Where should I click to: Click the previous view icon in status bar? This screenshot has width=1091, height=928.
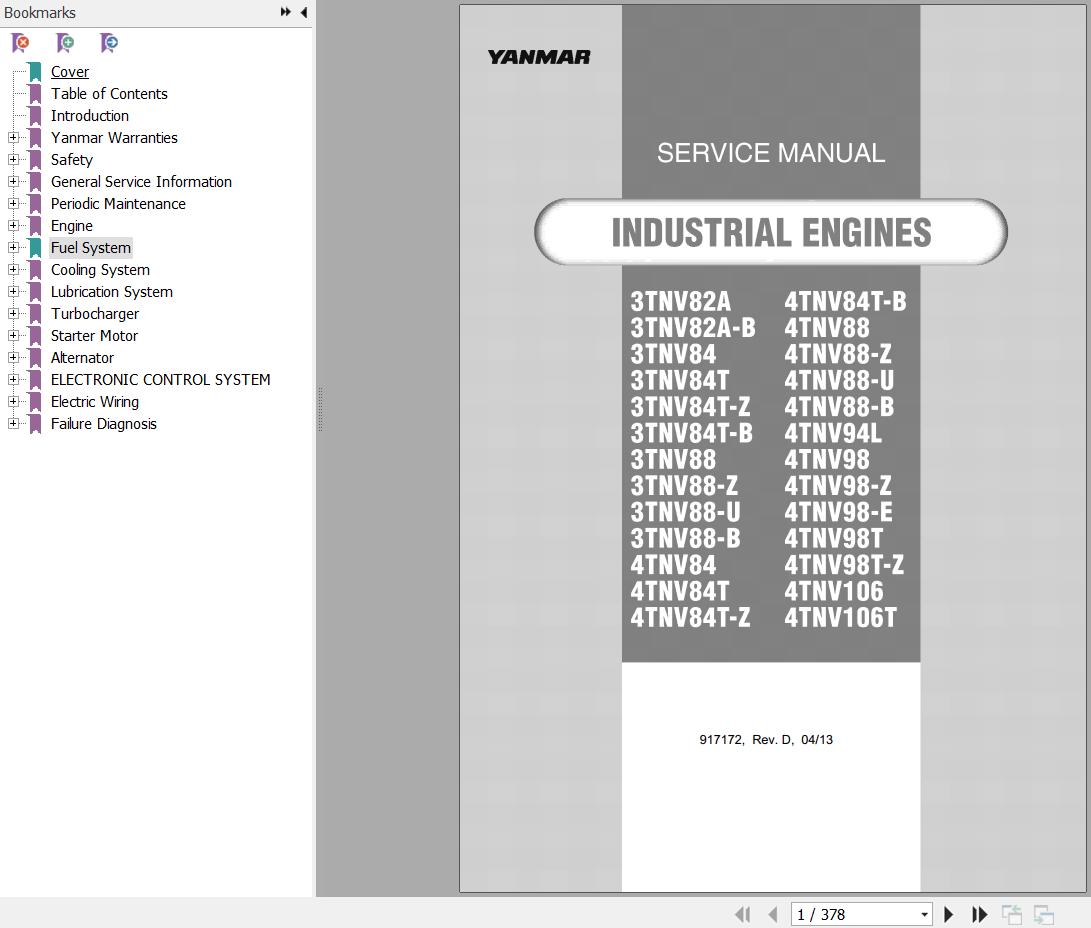[x=1012, y=914]
